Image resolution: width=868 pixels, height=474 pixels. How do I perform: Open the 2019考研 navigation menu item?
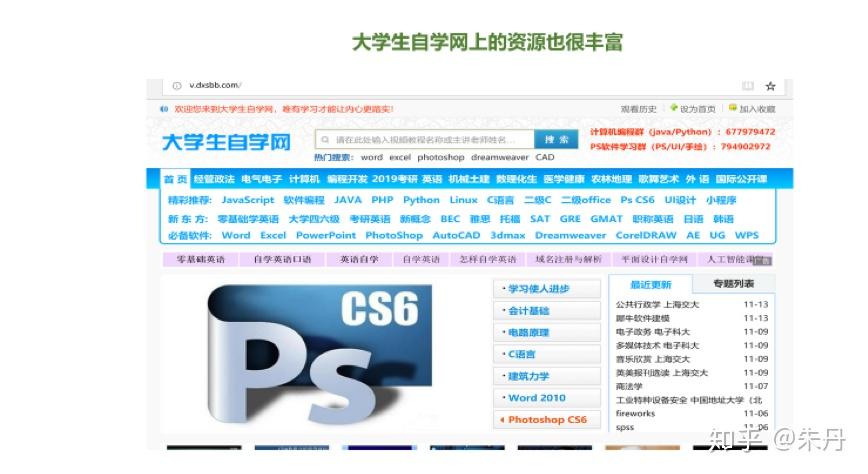point(394,179)
